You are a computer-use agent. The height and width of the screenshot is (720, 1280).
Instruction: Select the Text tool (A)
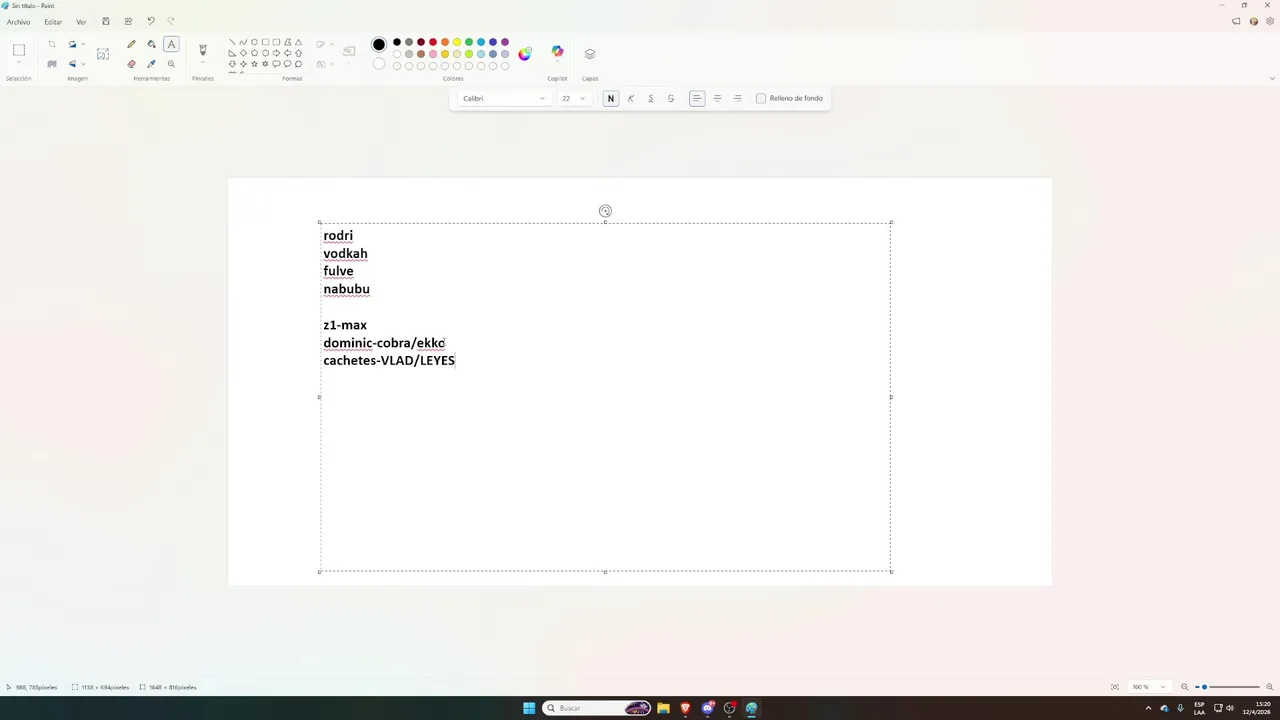pos(171,44)
